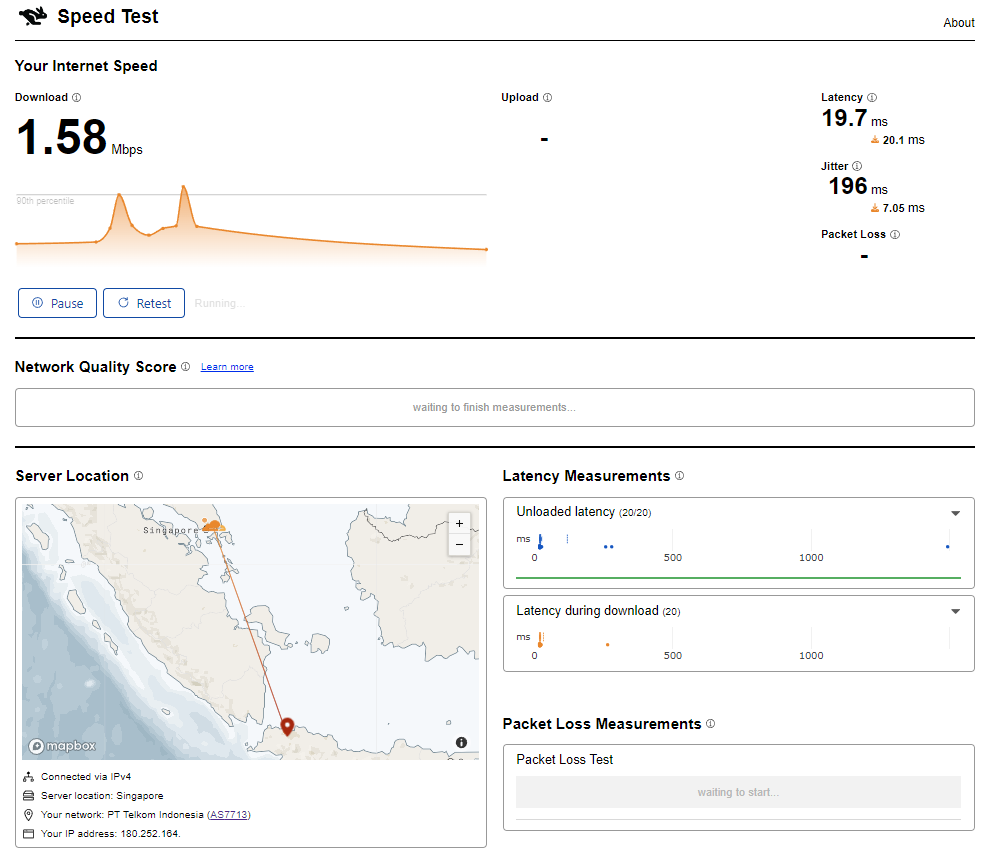This screenshot has height=852, width=997.
Task: Click the Jitter info icon
Action: (857, 166)
